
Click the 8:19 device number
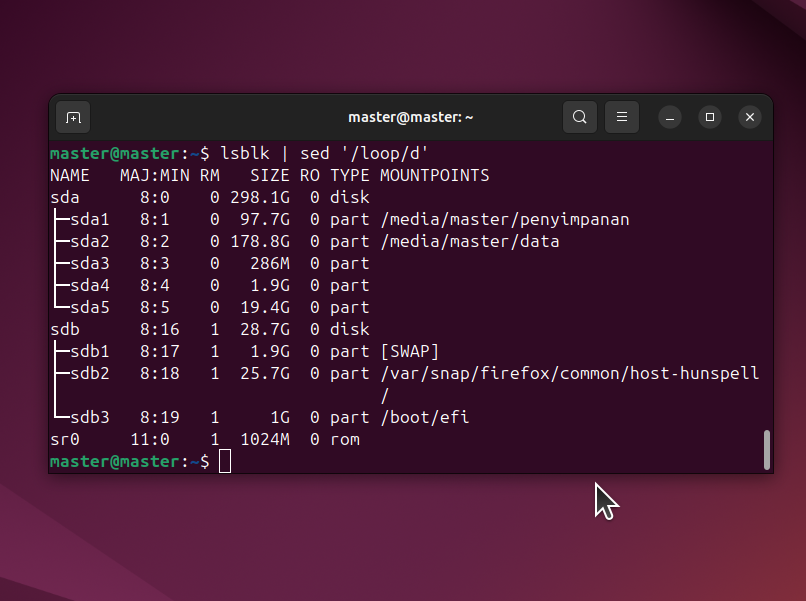pos(160,417)
